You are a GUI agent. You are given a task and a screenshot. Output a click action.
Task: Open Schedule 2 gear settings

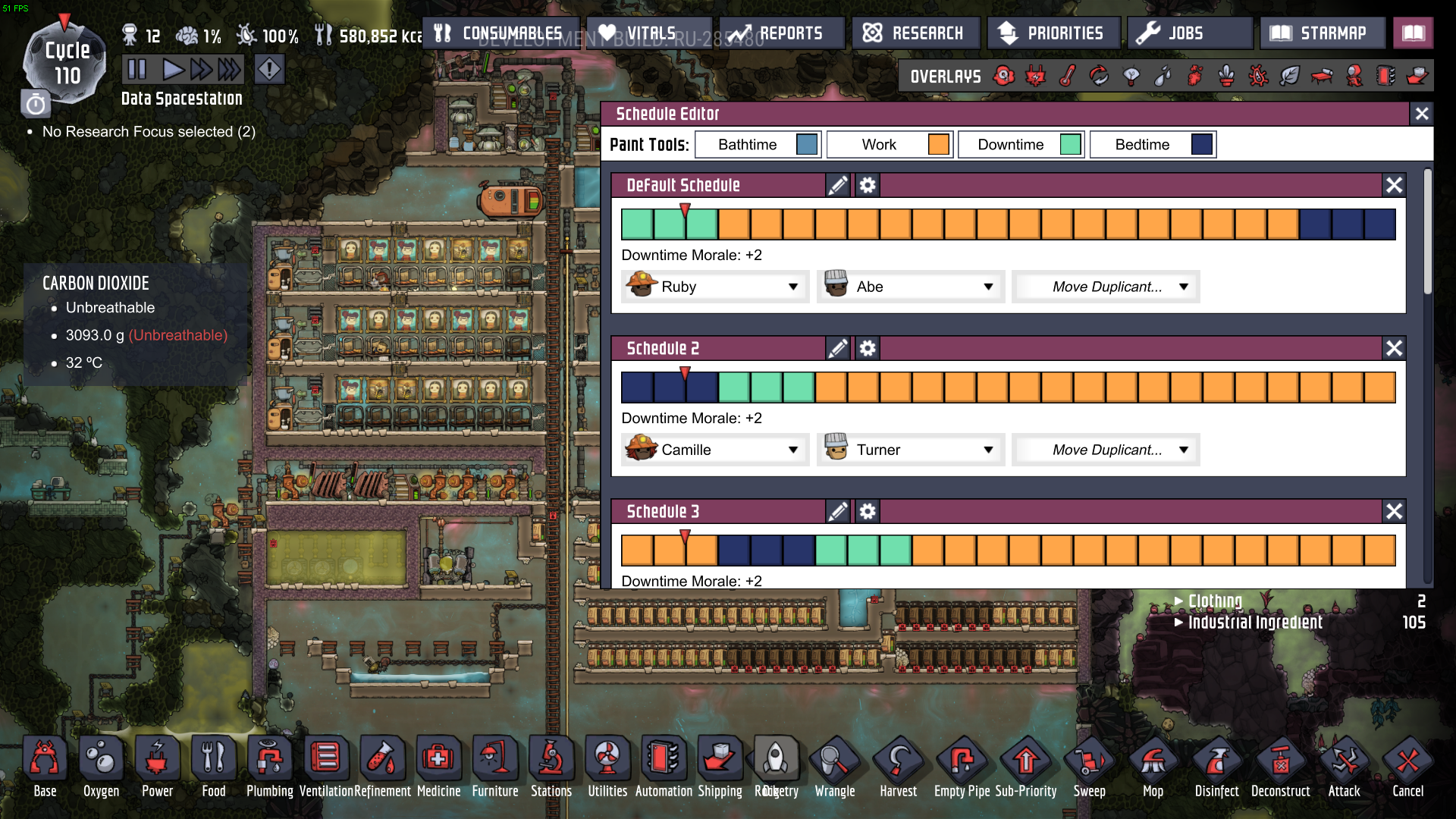[x=868, y=348]
